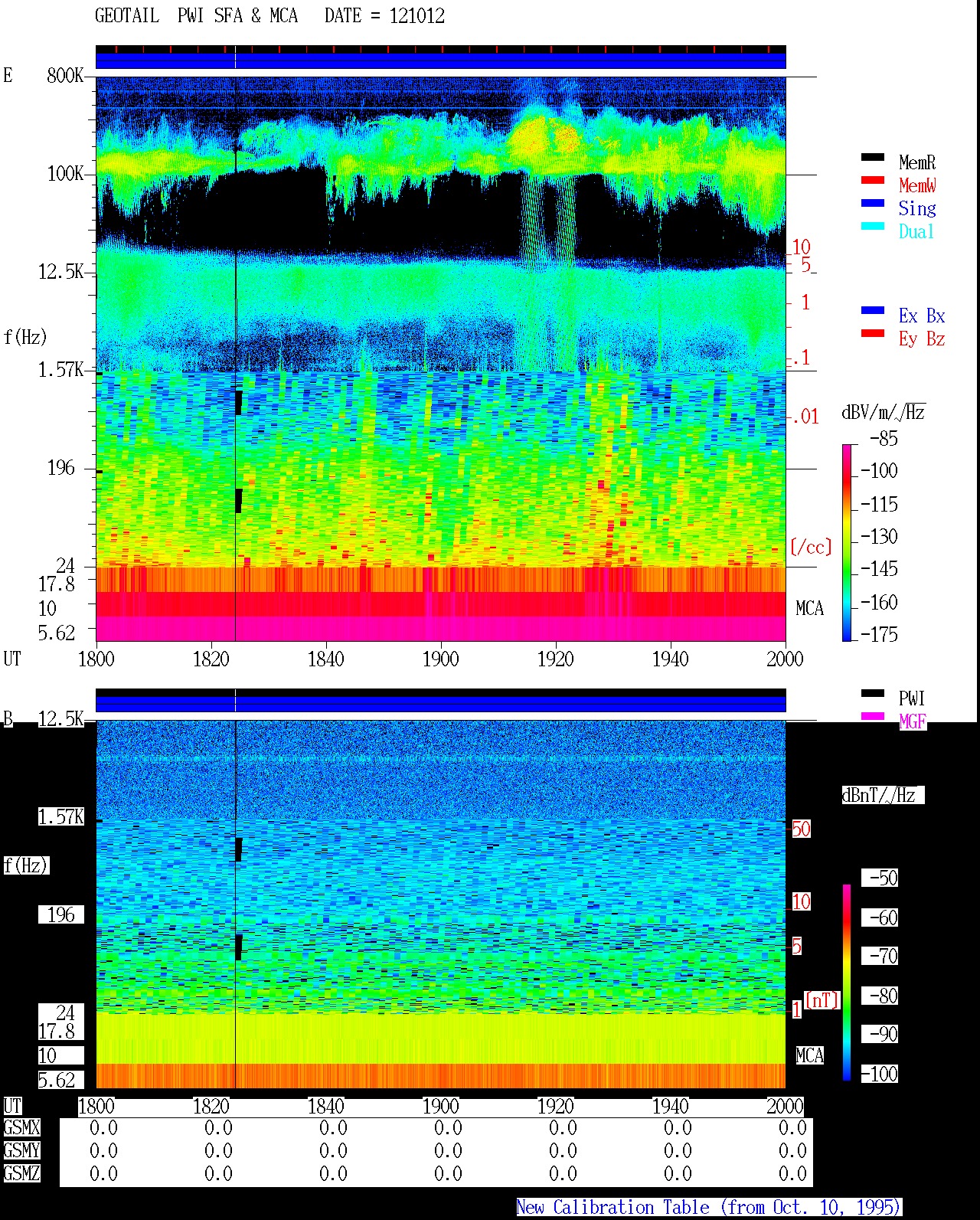Click the f(Hz) label on the B panel
This screenshot has height=1220, width=980.
(25, 865)
